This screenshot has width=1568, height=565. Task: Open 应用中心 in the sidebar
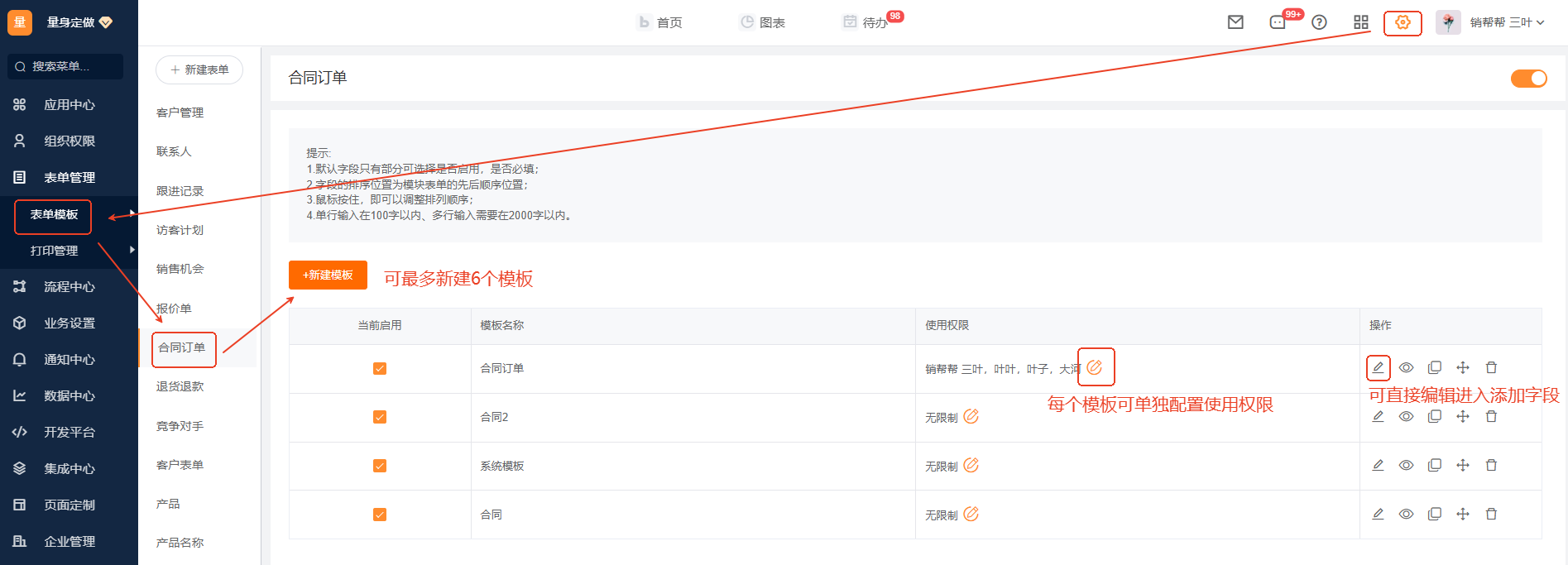69,105
